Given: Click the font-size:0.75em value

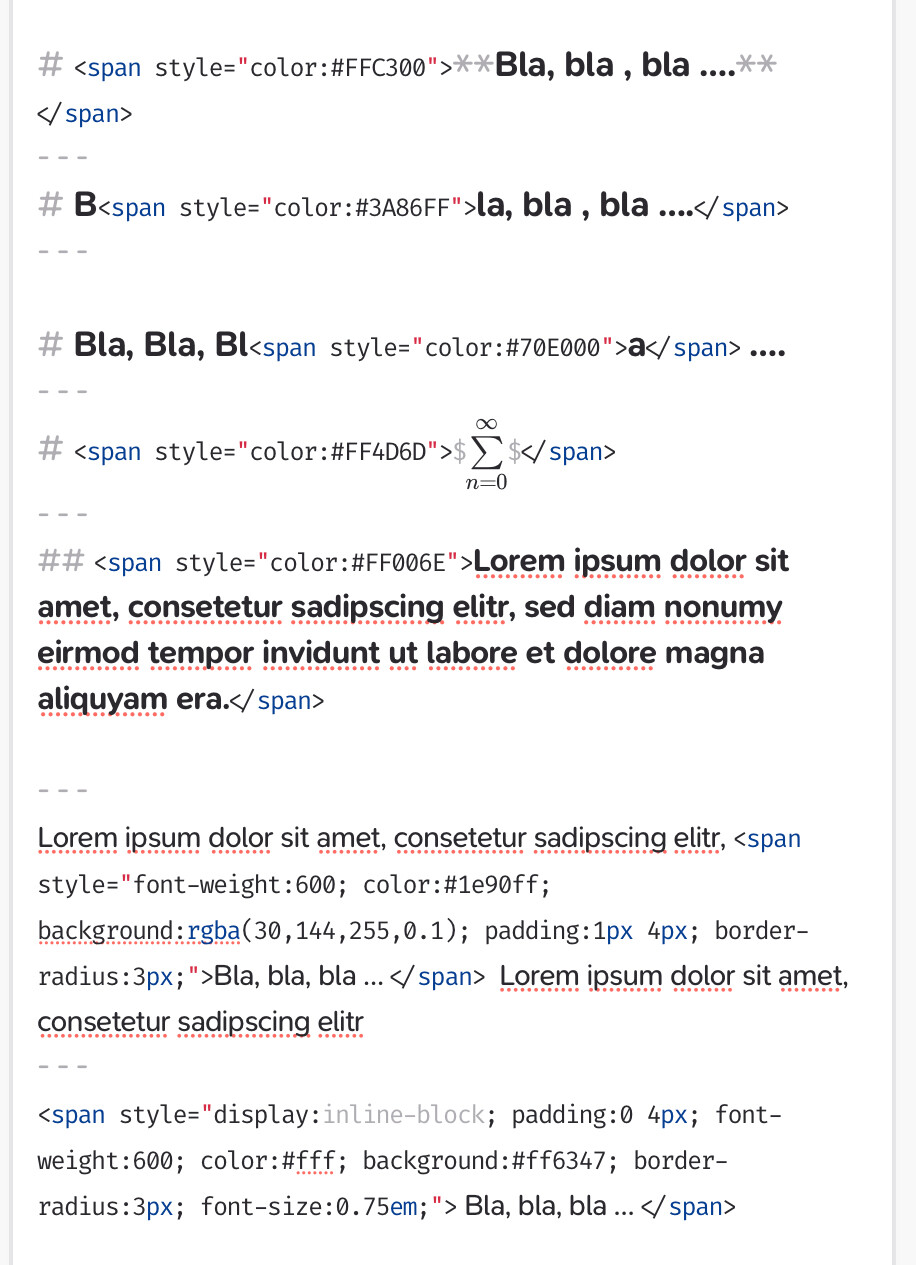Looking at the screenshot, I should 310,1208.
